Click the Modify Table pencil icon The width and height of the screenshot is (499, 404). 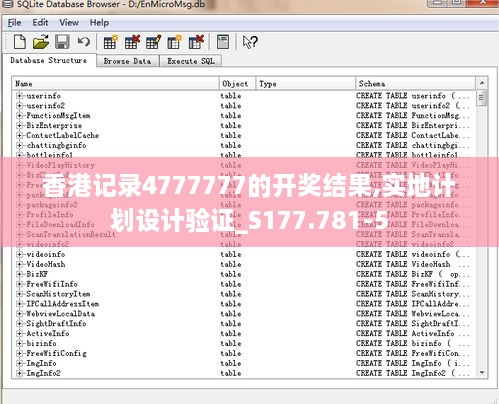pos(153,42)
